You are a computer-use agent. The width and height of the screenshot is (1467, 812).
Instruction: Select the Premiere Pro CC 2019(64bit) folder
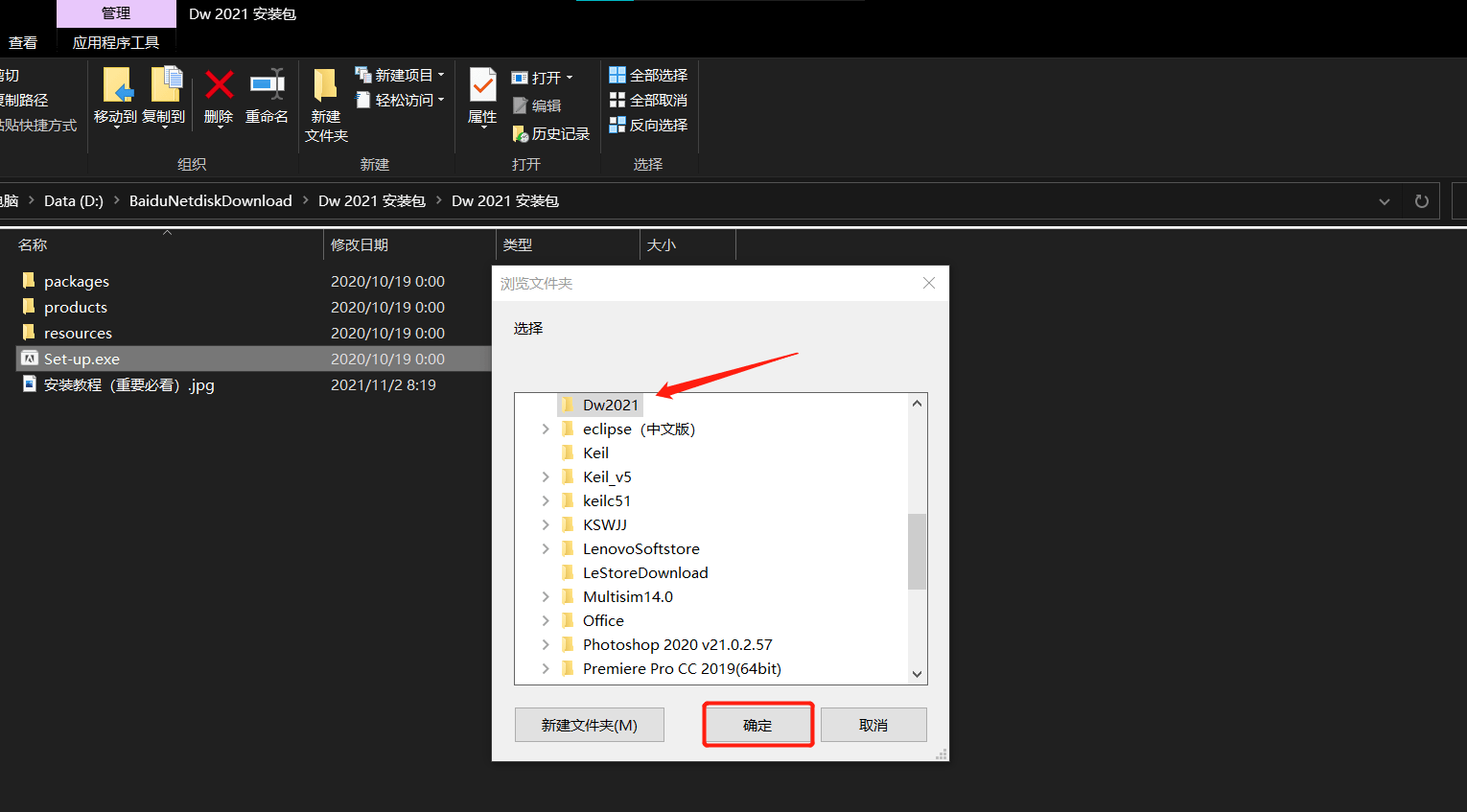pos(682,668)
